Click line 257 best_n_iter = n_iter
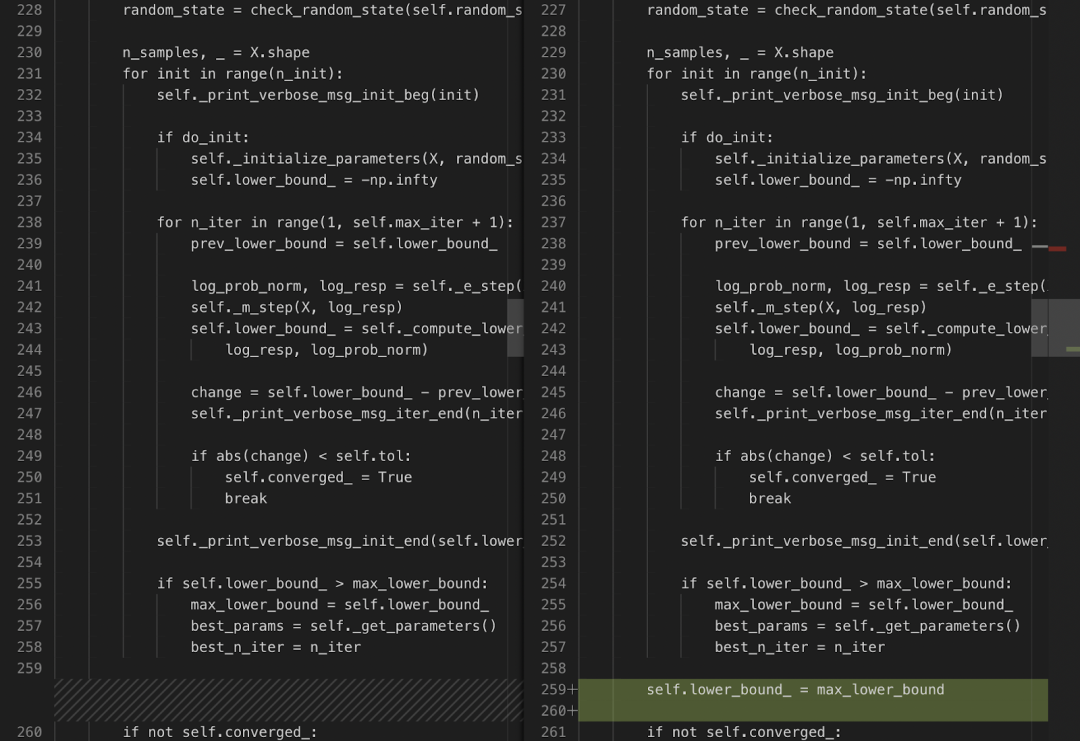 tap(800, 647)
